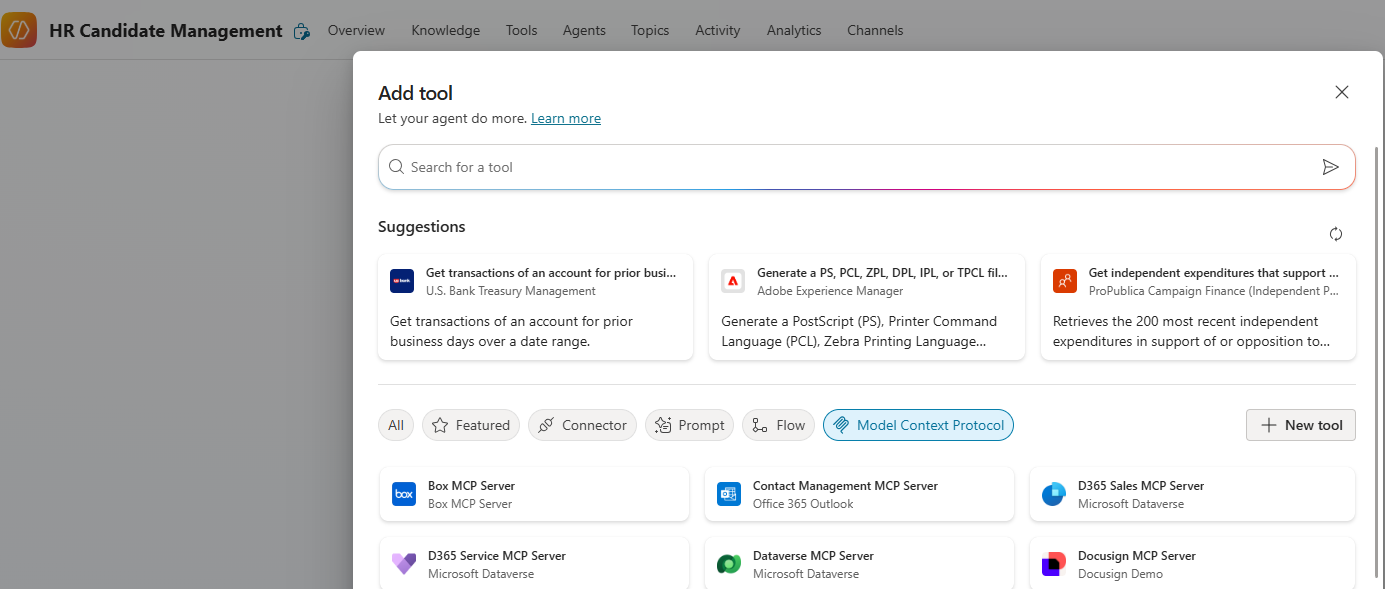Click the Dataverse MCP Server icon

[x=728, y=564]
